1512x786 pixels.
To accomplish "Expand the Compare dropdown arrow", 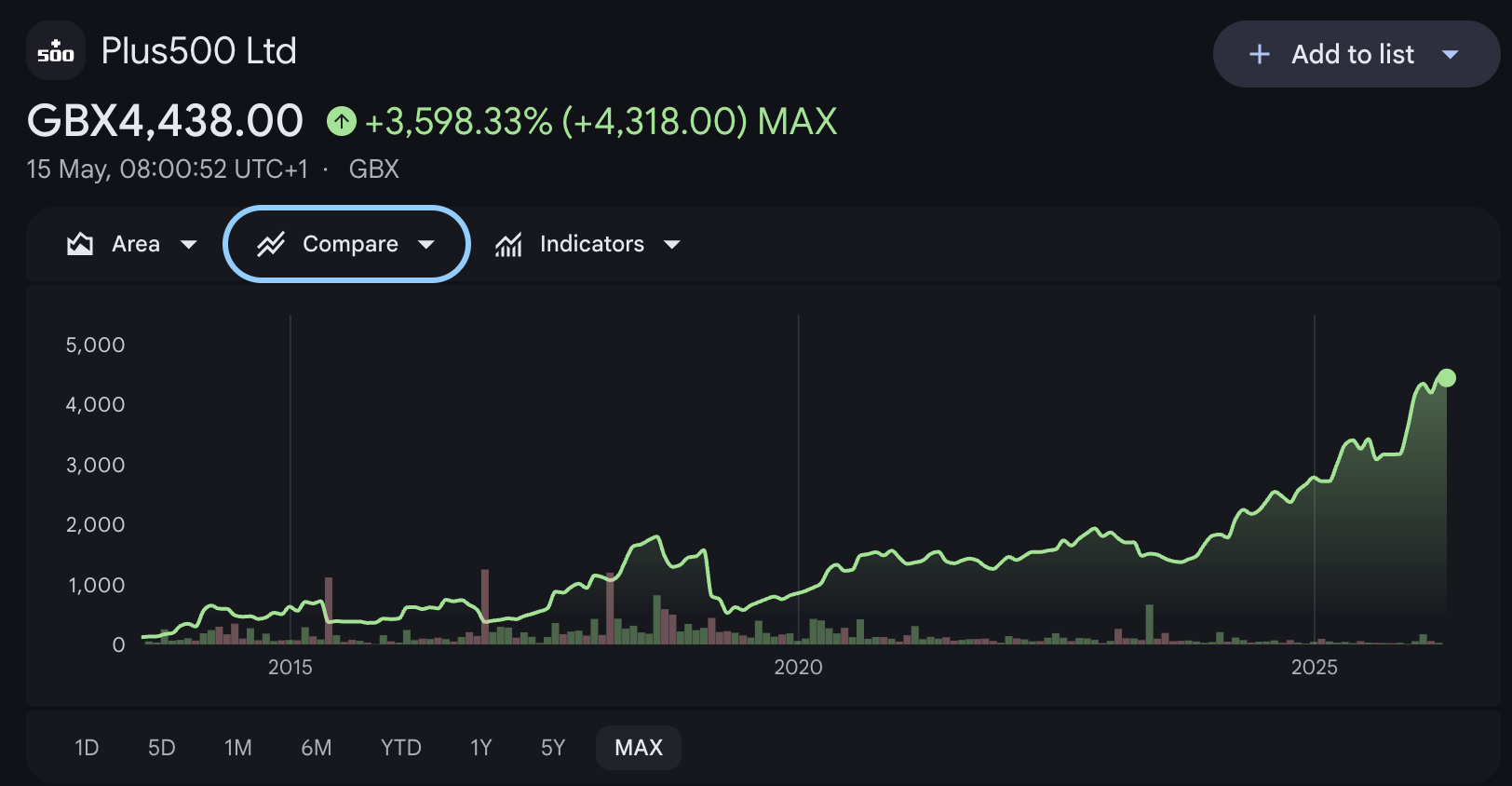I will (426, 244).
